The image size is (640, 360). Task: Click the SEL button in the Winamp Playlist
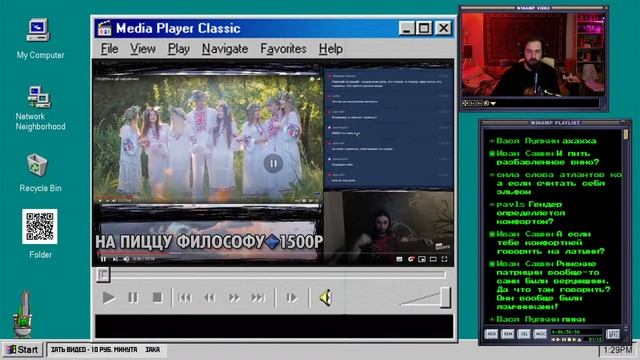click(524, 334)
